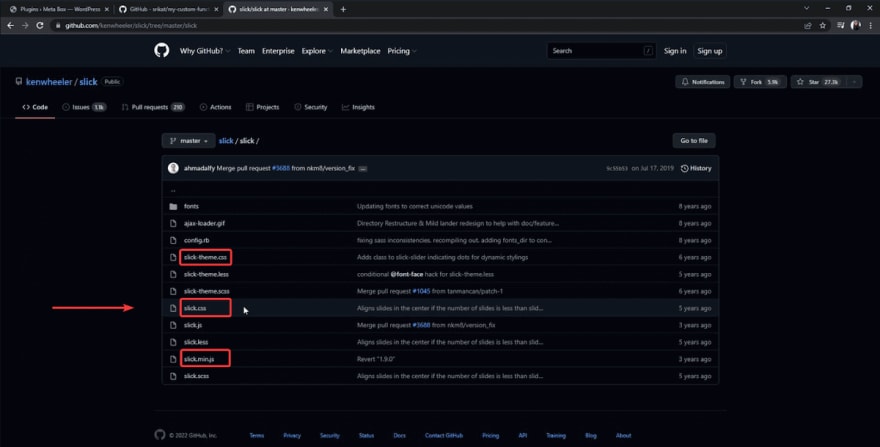Viewport: 880px width, 447px height.
Task: Click the browser back arrow
Action: point(10,25)
